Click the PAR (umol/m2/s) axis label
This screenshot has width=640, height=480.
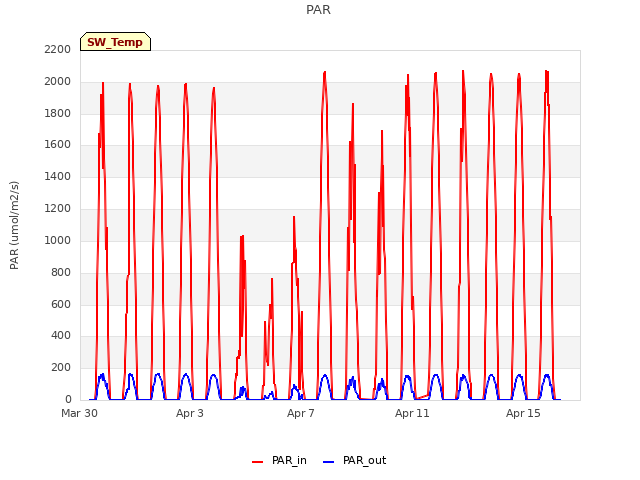(x=14, y=225)
